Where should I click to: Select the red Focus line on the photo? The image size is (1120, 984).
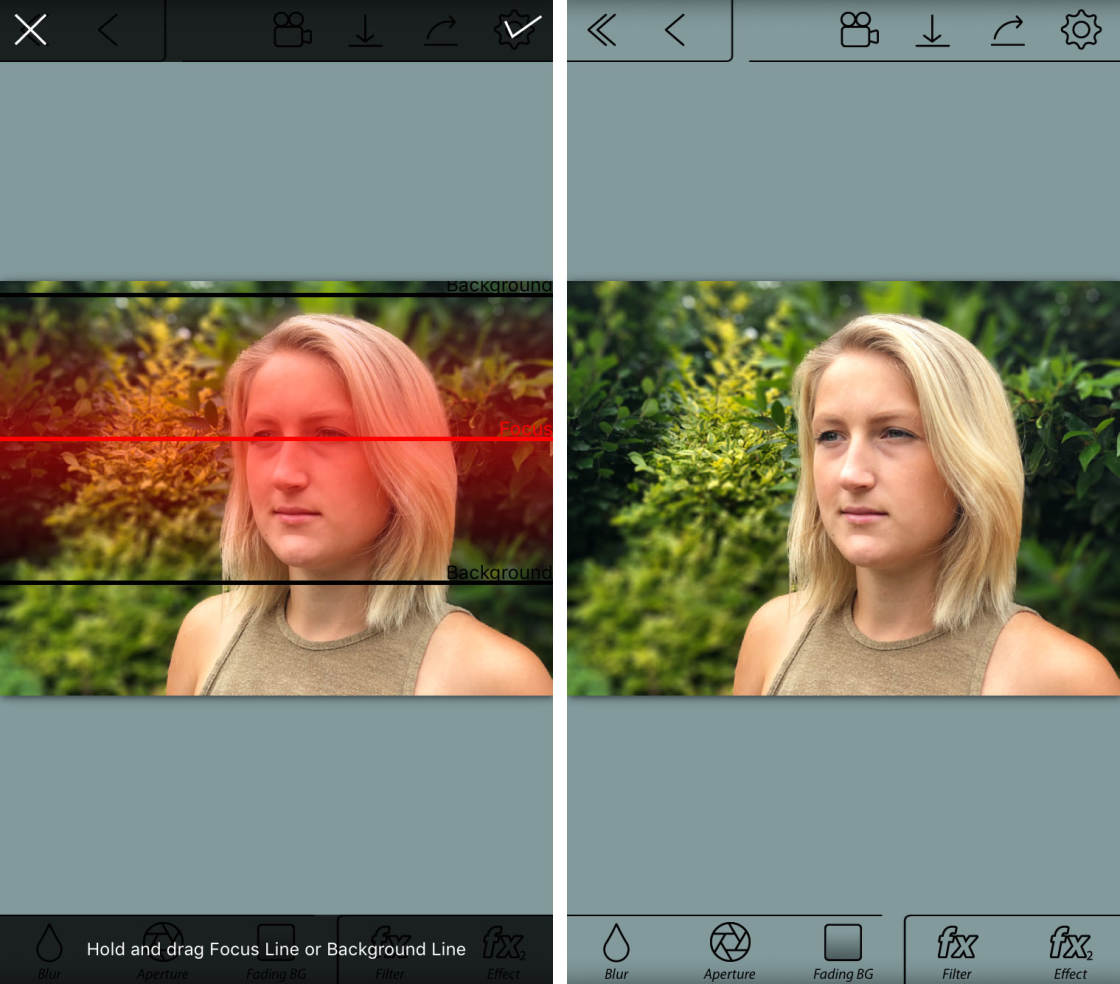[x=276, y=438]
